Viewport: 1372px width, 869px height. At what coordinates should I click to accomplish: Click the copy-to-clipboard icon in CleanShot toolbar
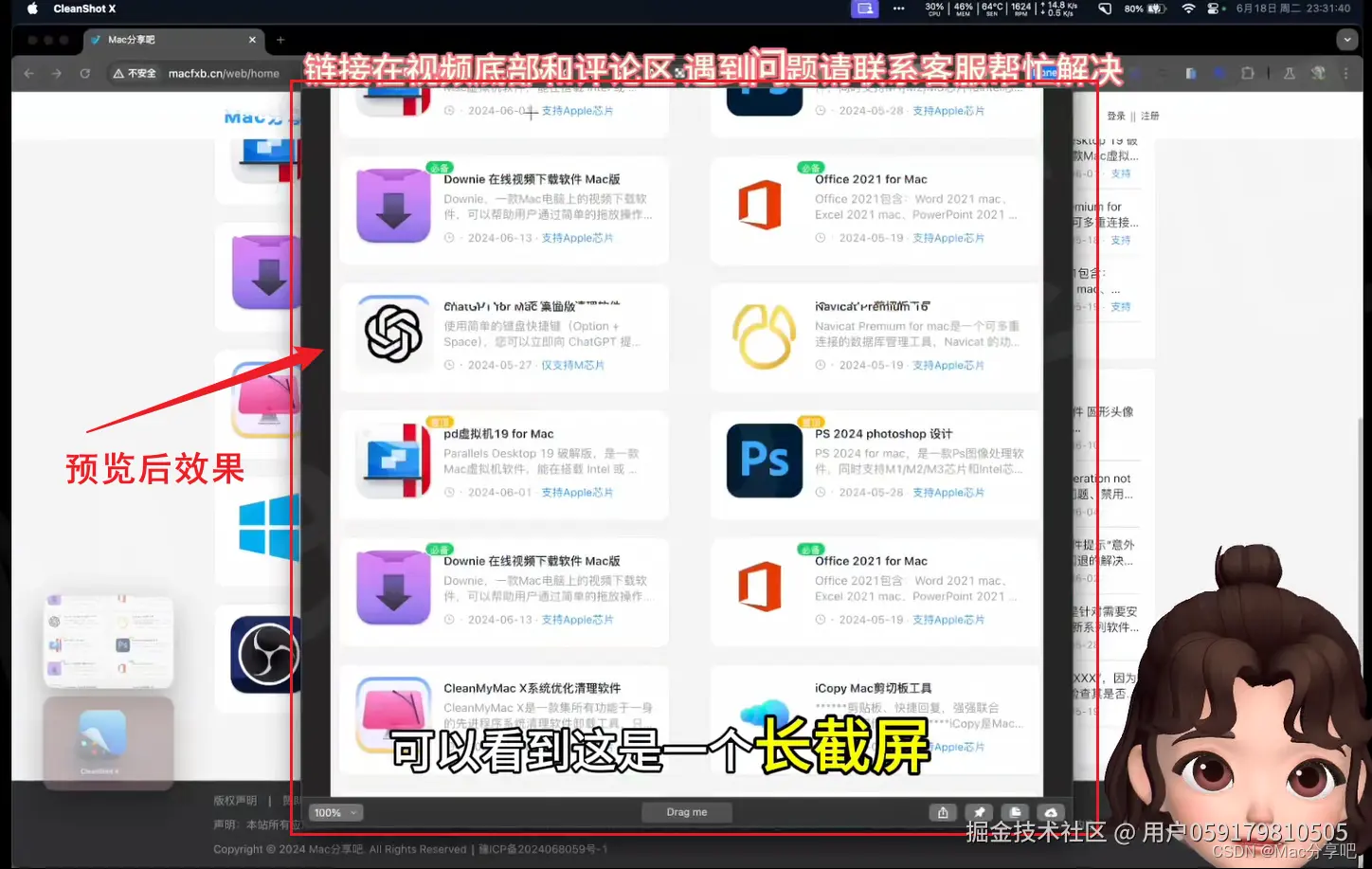(1015, 812)
